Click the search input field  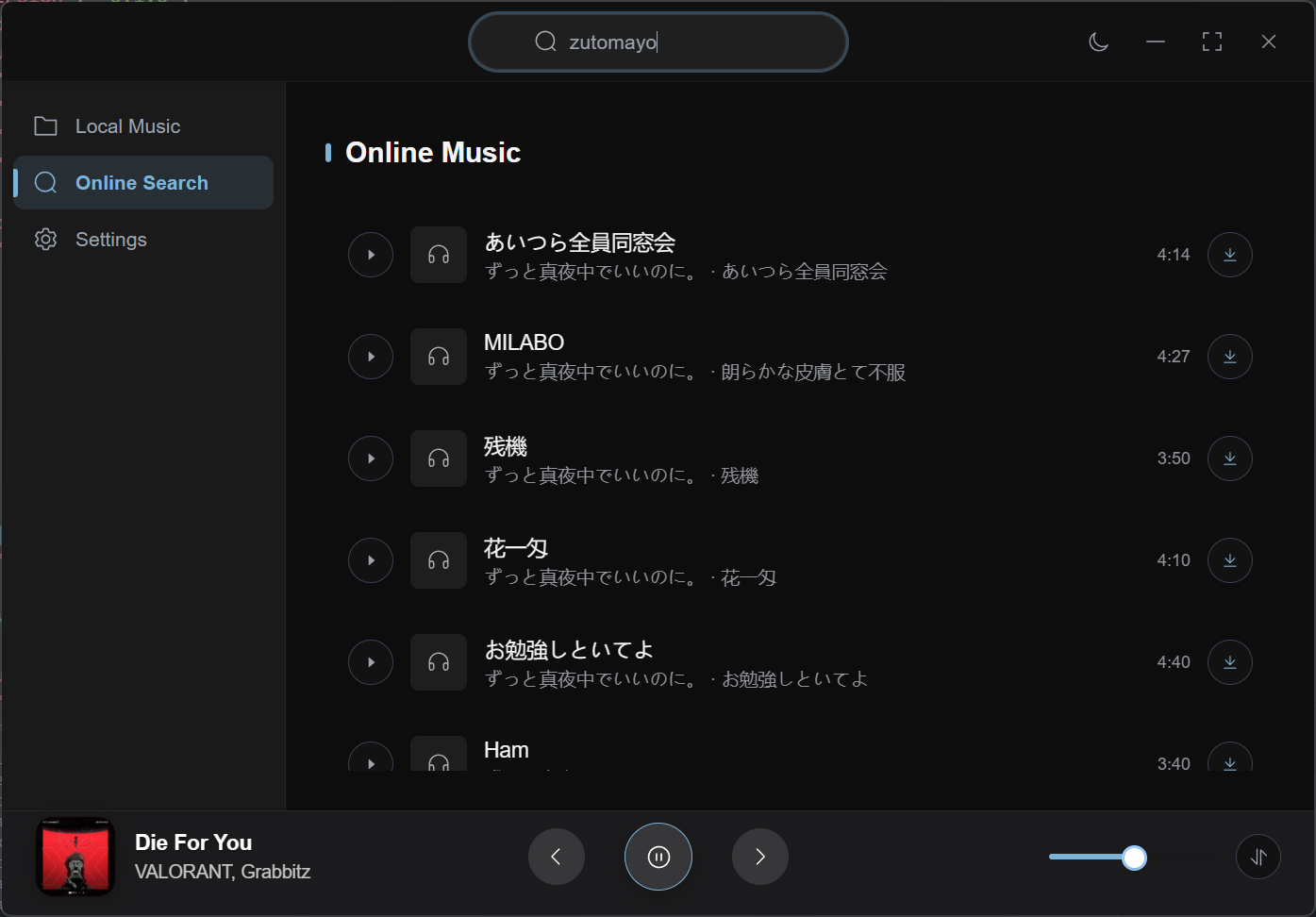[x=658, y=42]
